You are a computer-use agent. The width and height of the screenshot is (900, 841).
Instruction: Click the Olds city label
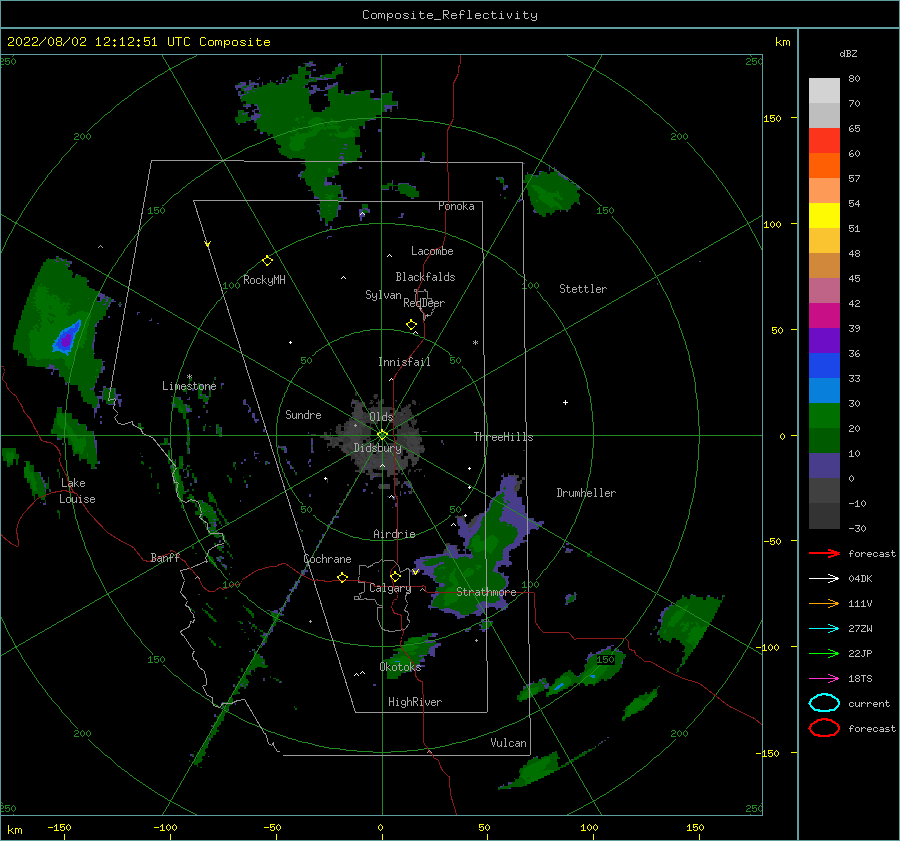point(381,417)
